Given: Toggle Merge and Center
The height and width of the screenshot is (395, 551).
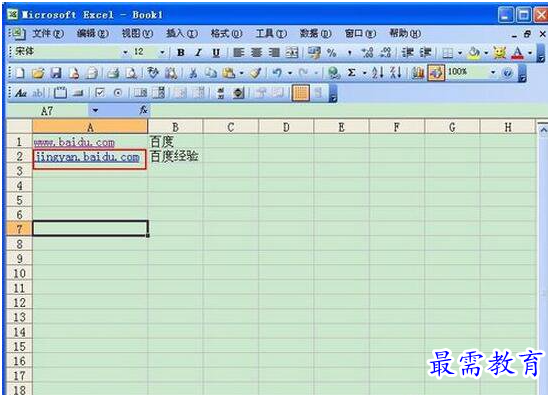Looking at the screenshot, I should 292,53.
